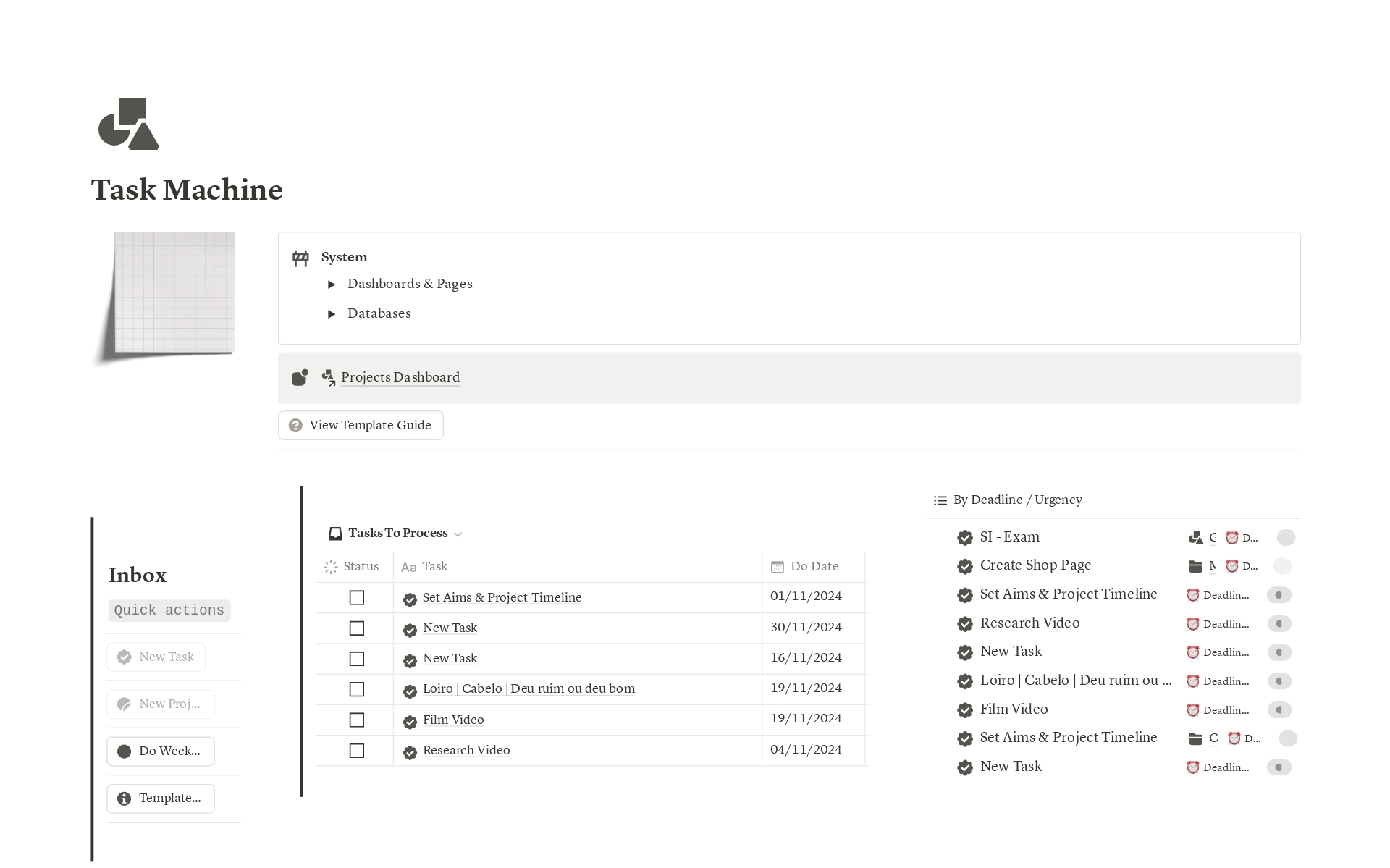
Task: Click the folder icon next to Create Shop Page
Action: pos(1196,566)
